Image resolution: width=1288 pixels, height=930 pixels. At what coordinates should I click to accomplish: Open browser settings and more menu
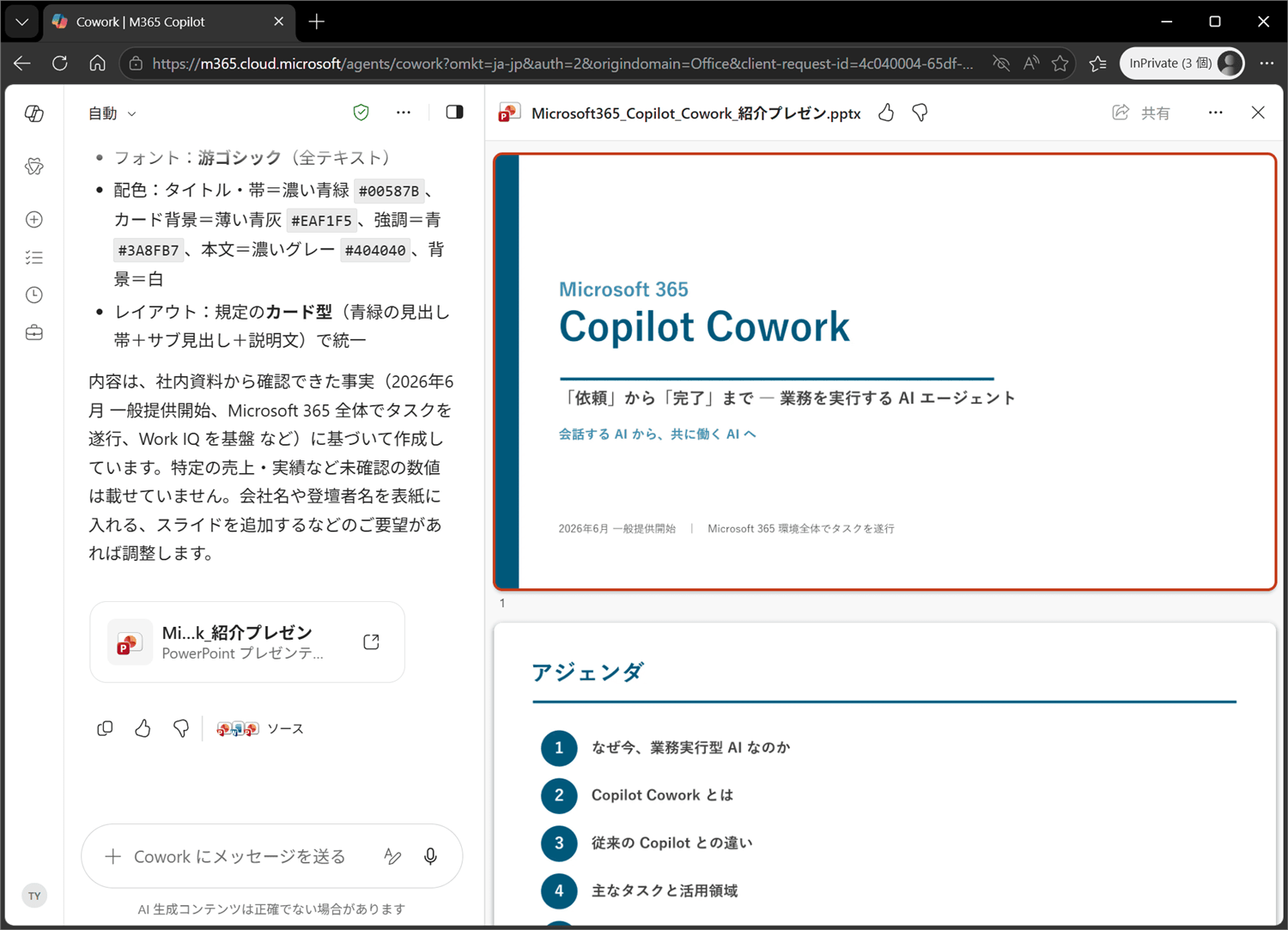pos(1267,64)
